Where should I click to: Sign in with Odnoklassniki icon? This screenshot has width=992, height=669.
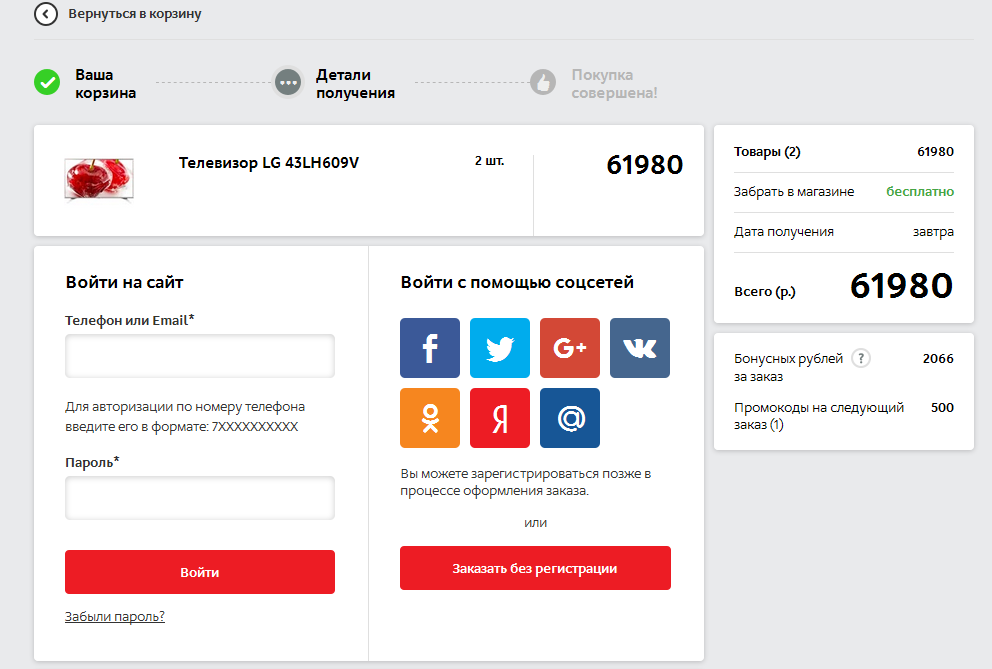tap(430, 418)
